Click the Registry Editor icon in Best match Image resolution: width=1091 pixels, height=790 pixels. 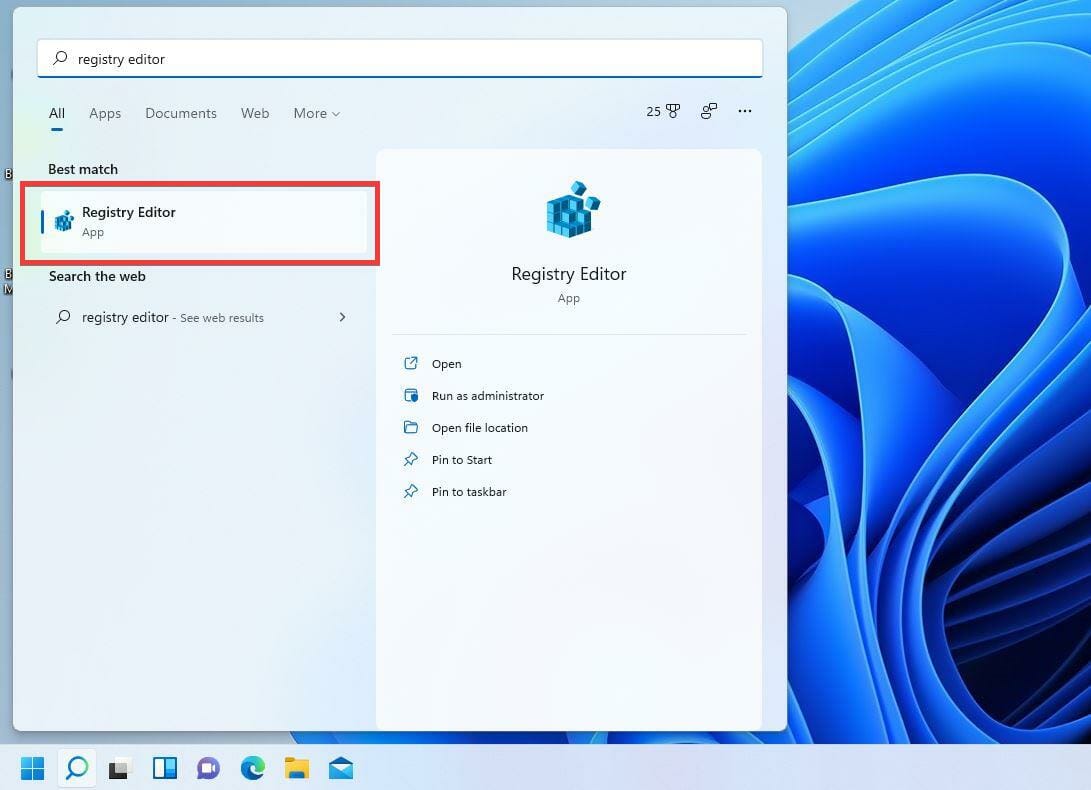point(64,221)
